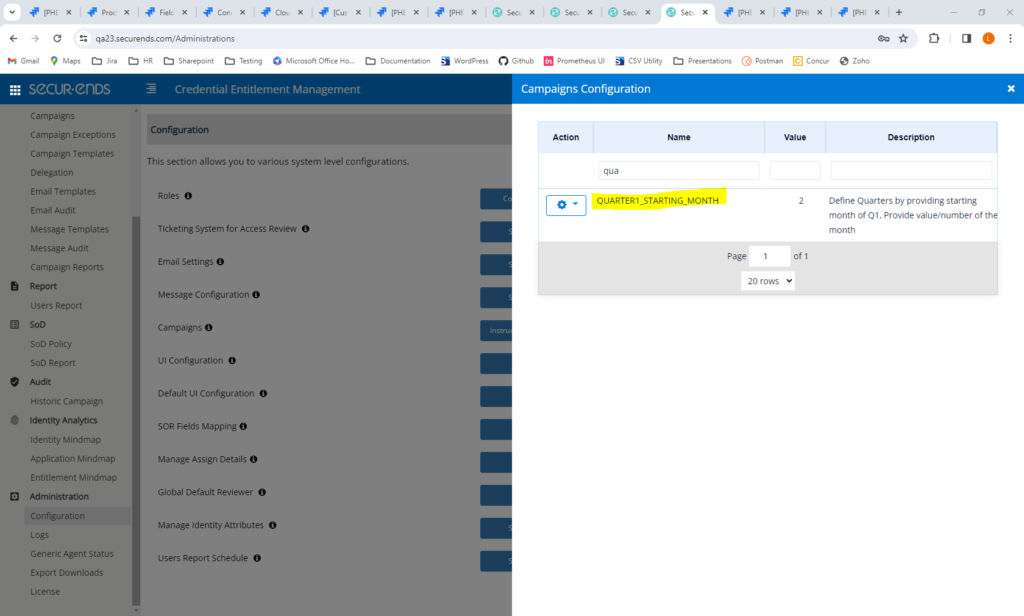1024x616 pixels.
Task: Click the page number input box
Action: click(769, 256)
